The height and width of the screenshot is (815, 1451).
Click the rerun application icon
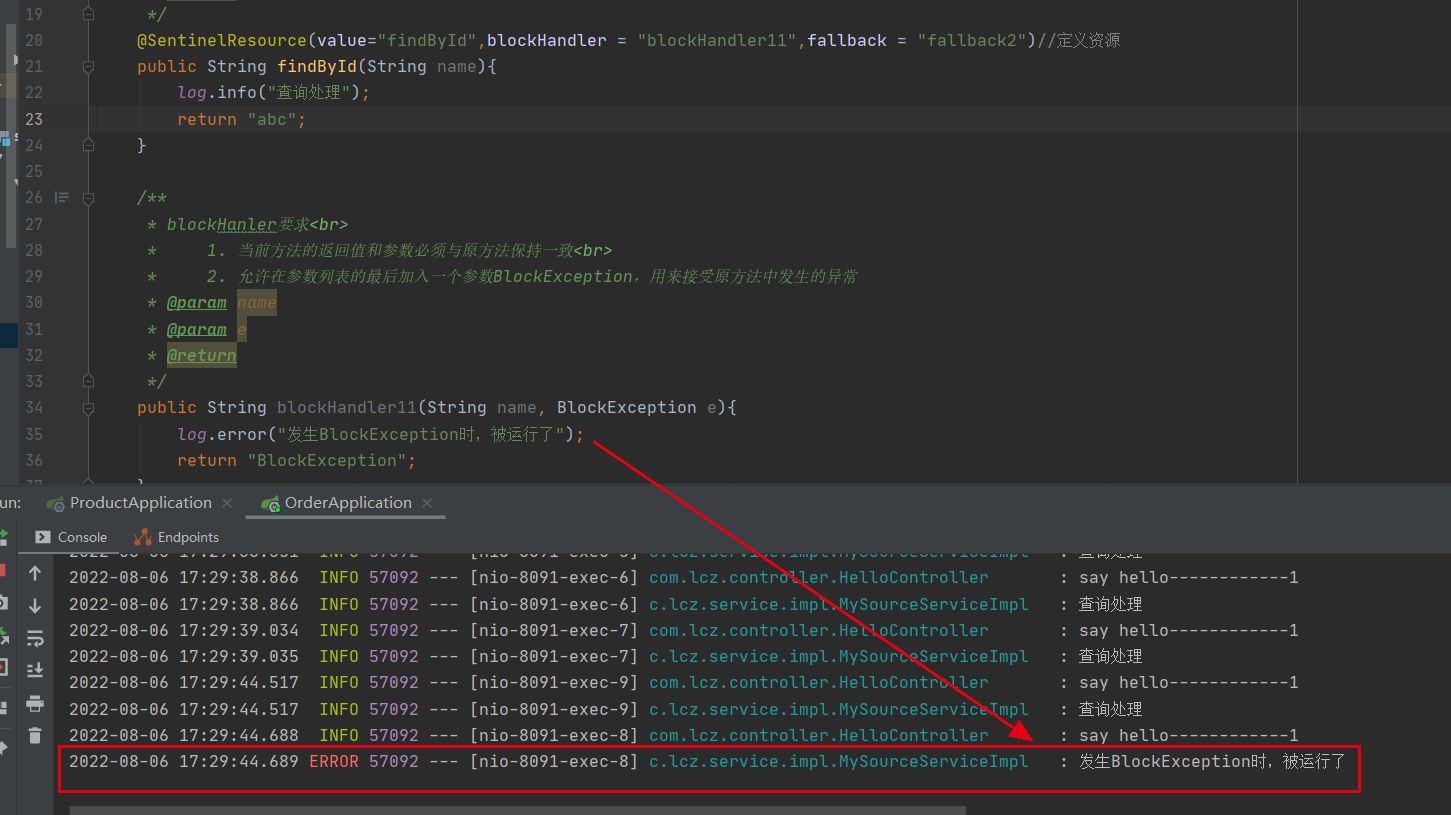(x=3, y=537)
